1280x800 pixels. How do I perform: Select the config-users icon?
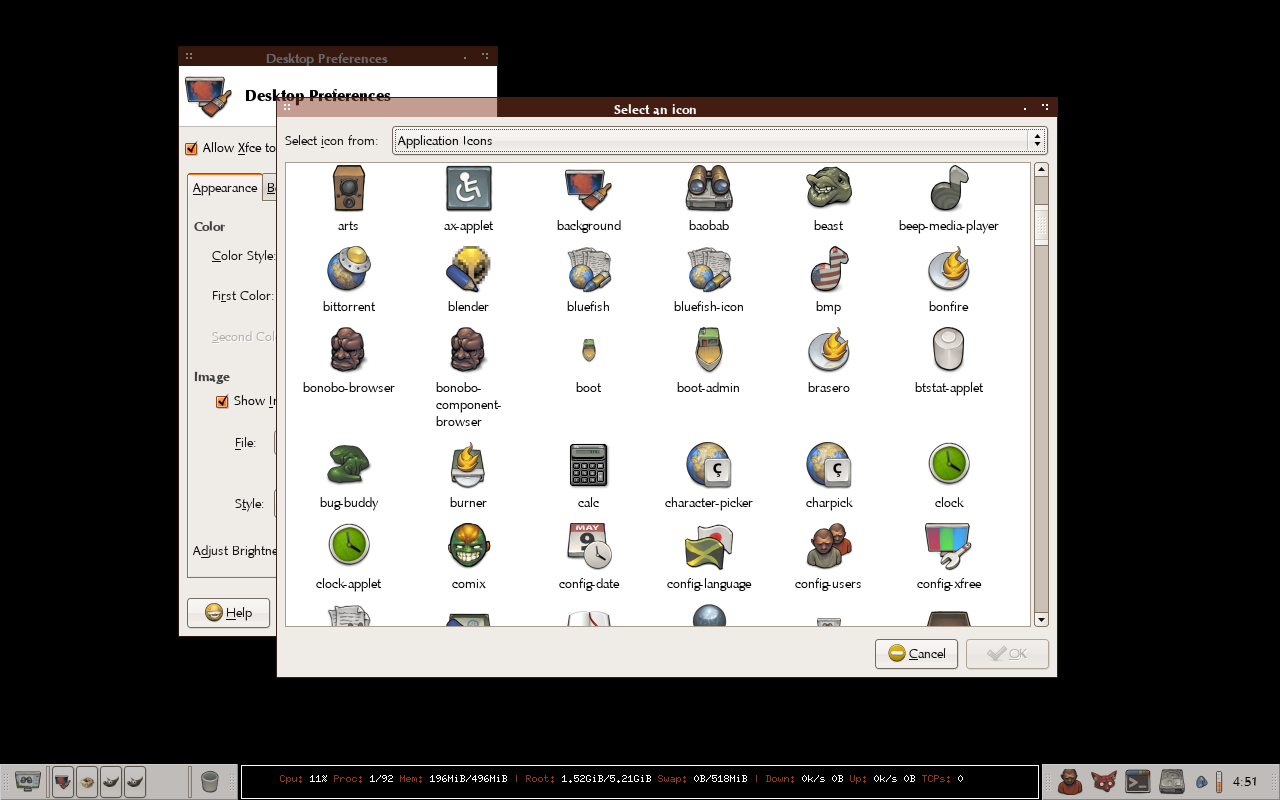828,546
